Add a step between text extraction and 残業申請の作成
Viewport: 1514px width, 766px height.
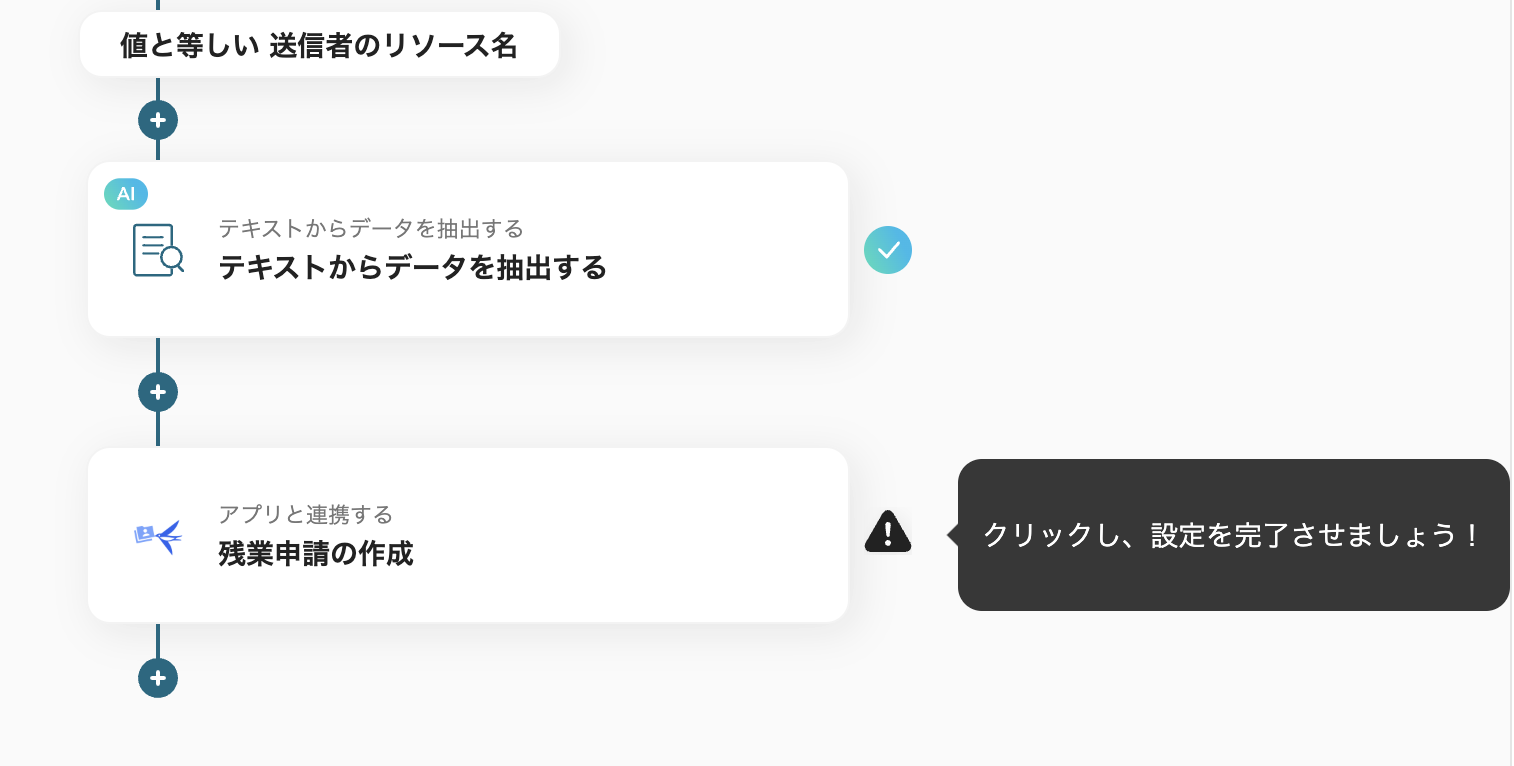(x=158, y=392)
